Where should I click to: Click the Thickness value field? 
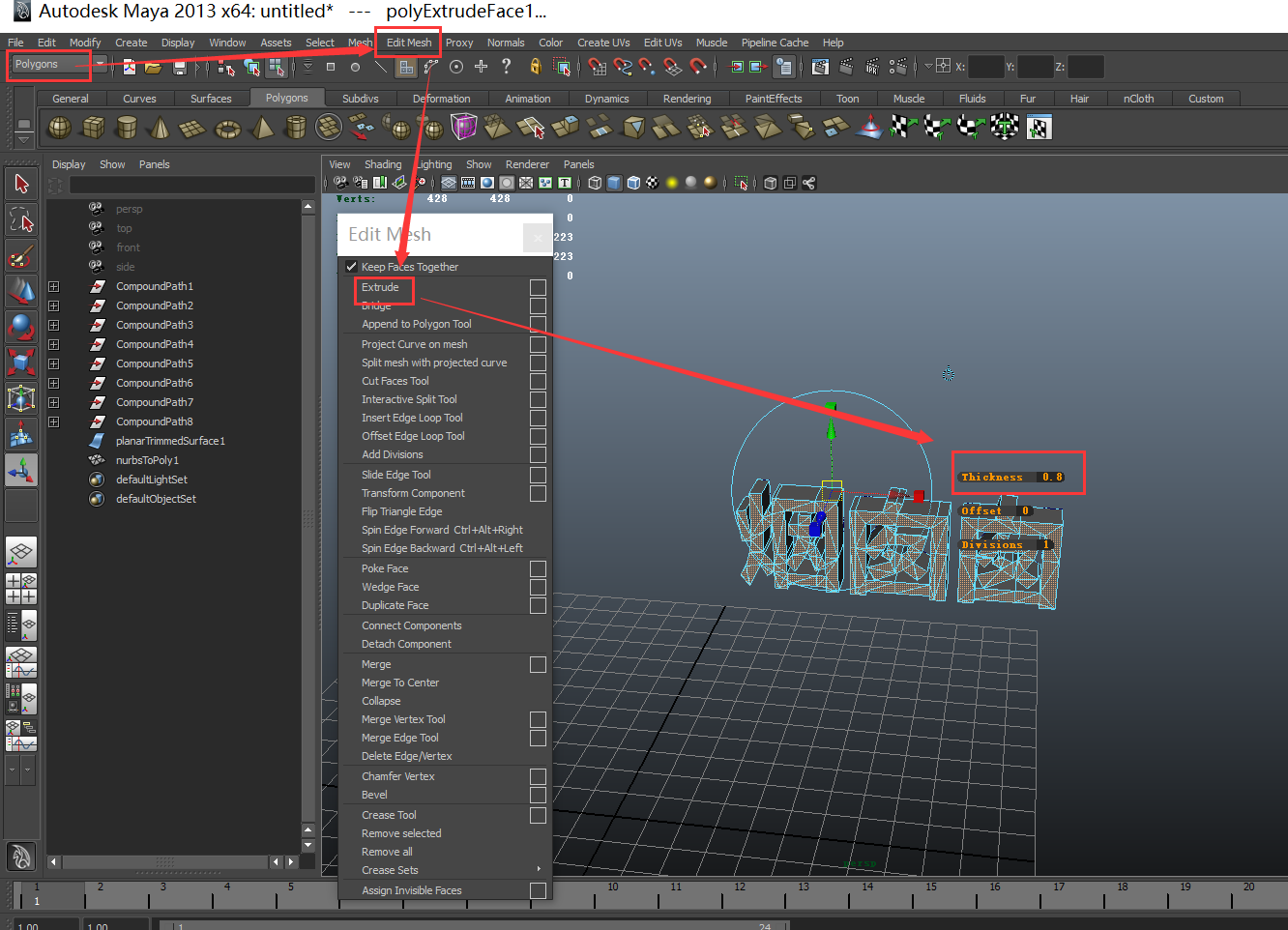(x=1052, y=478)
